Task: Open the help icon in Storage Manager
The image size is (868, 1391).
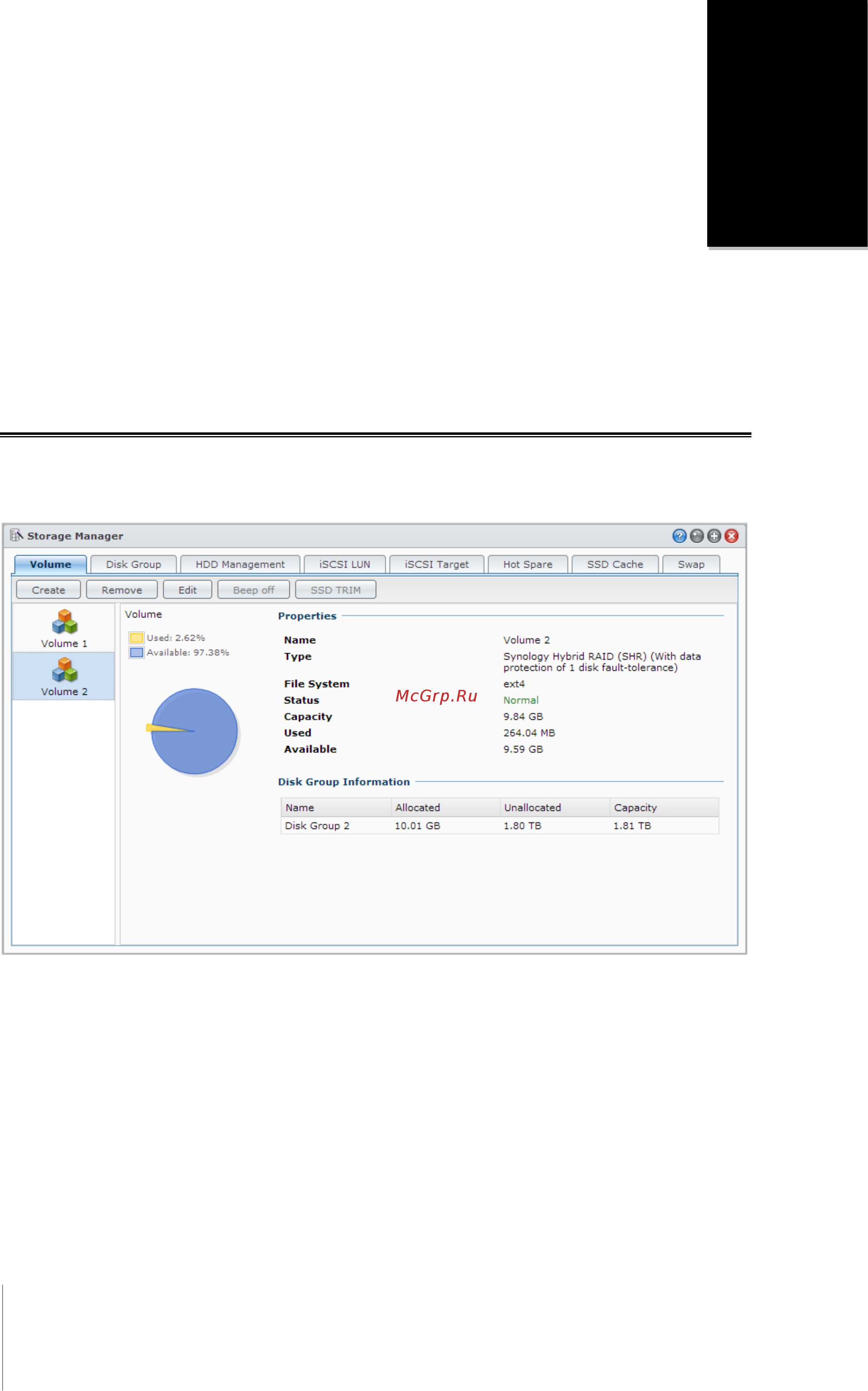Action: [x=679, y=536]
